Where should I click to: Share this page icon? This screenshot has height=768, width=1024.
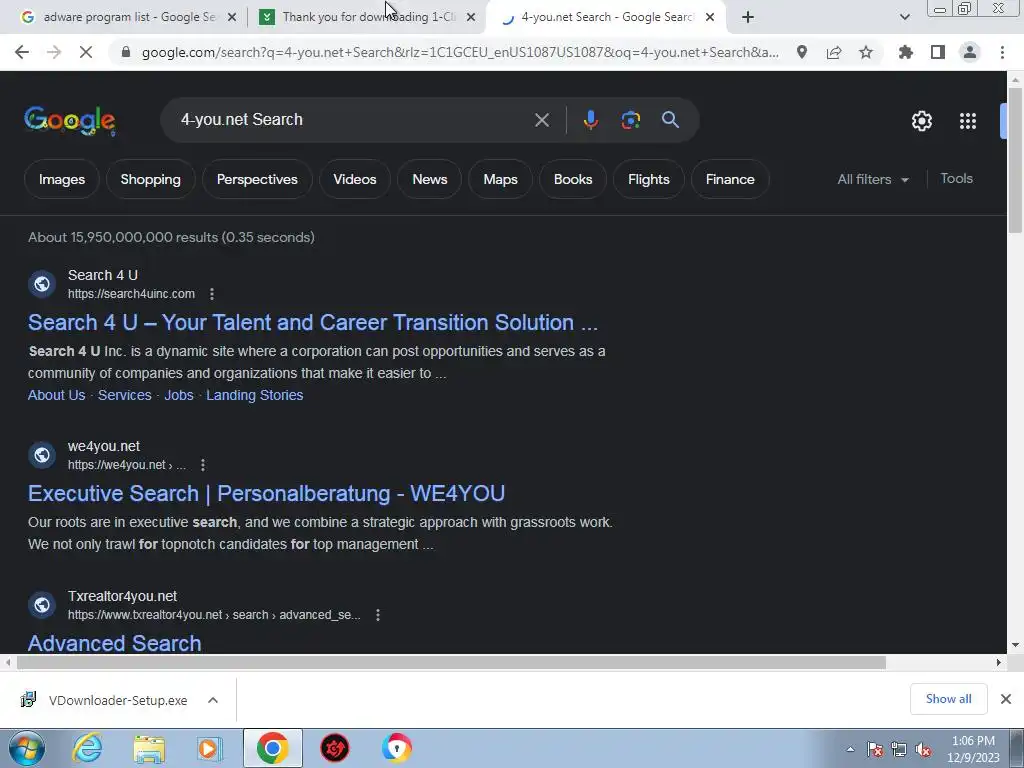(x=834, y=52)
